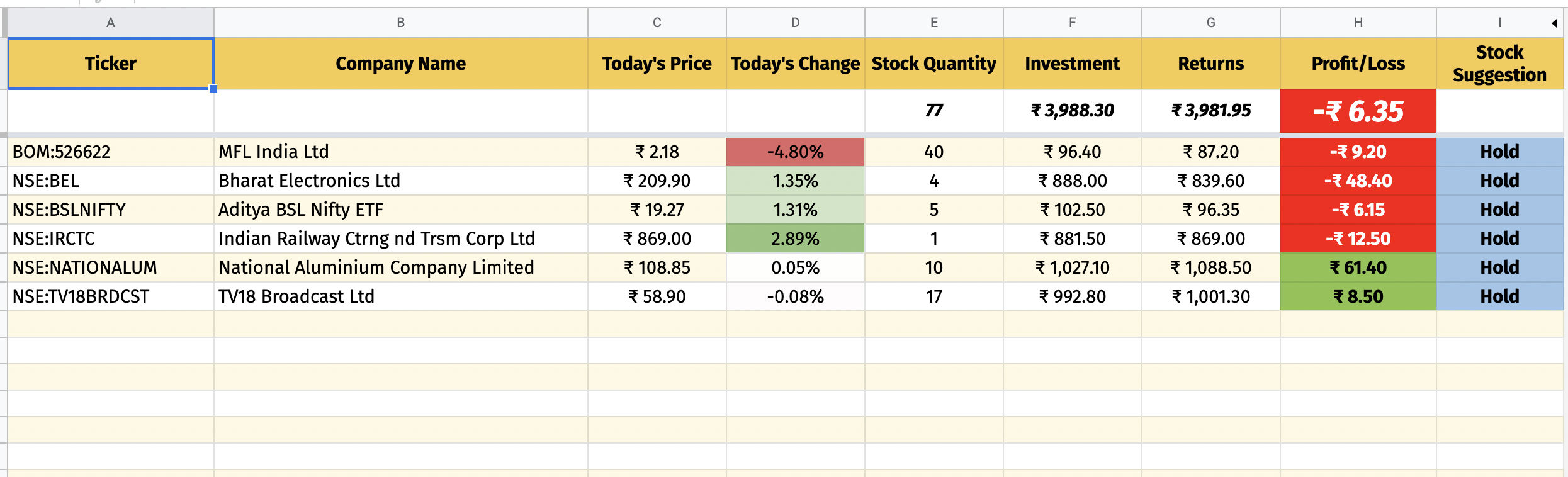Click total investment ₹ 3,988.30 cell
This screenshot has height=477, width=1568.
[1073, 111]
